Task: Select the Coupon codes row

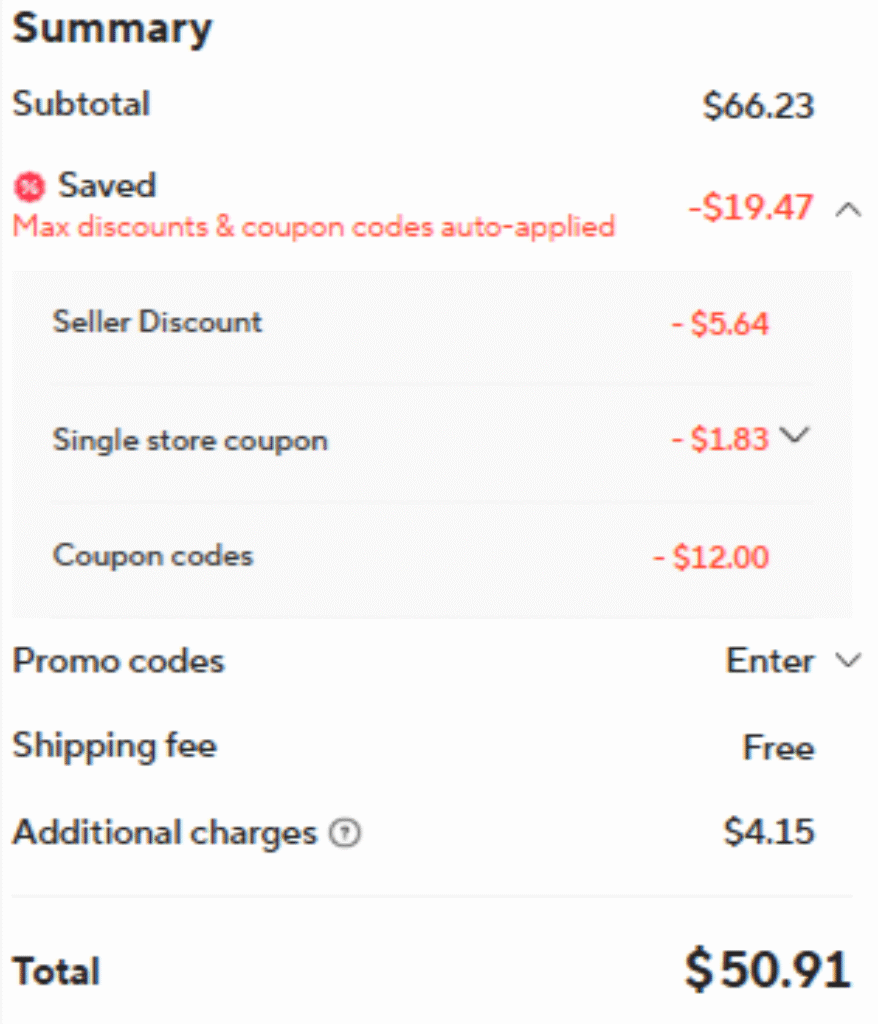Action: tap(153, 555)
